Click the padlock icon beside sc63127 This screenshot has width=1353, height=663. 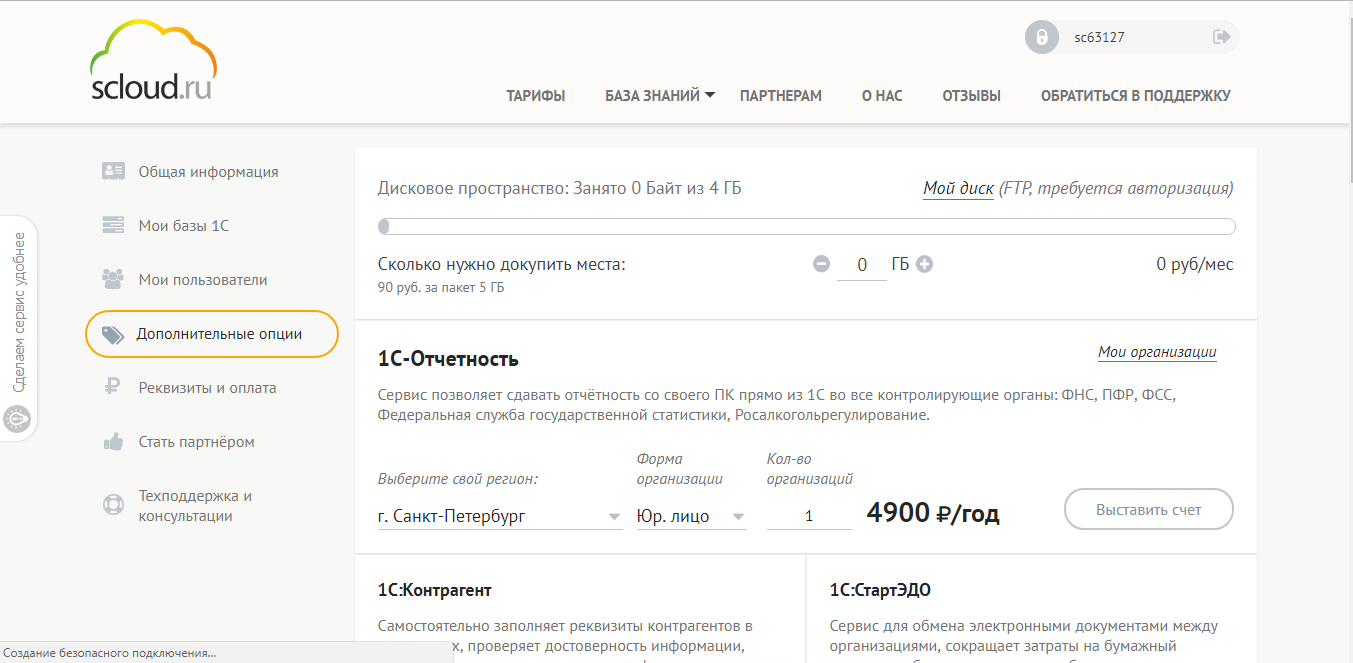pos(1043,37)
